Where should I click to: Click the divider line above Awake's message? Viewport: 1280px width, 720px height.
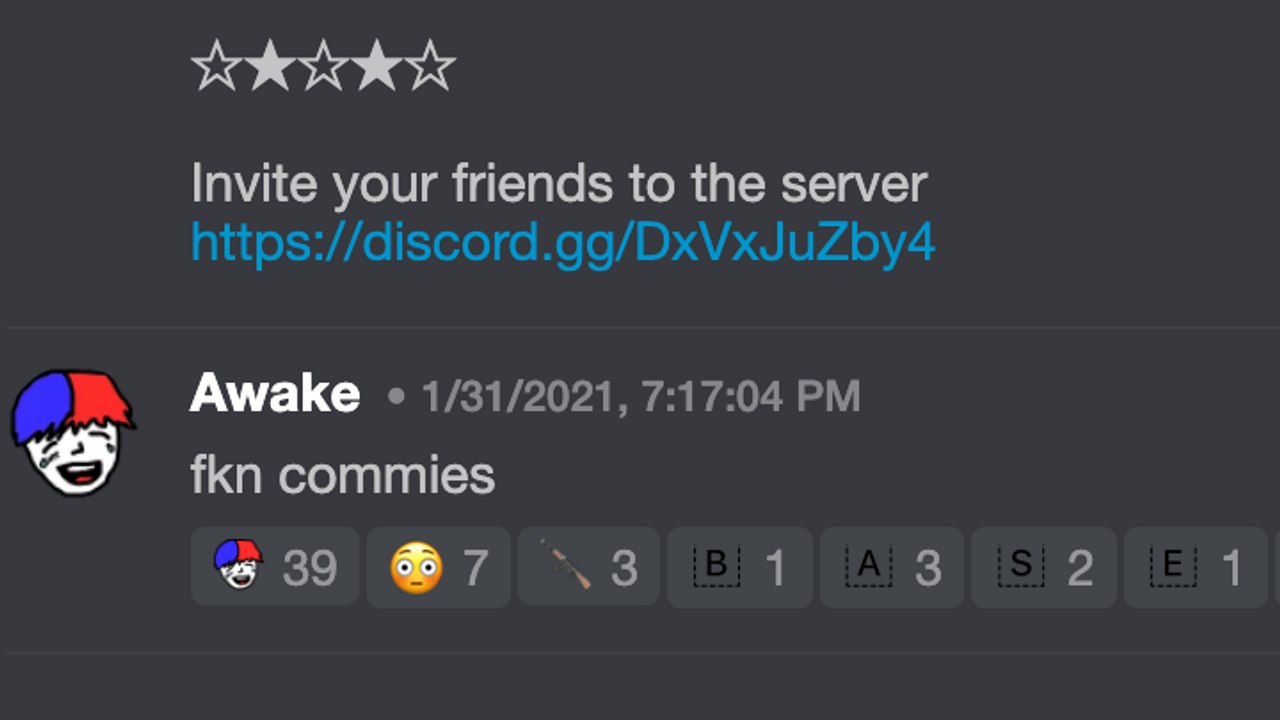pyautogui.click(x=640, y=327)
